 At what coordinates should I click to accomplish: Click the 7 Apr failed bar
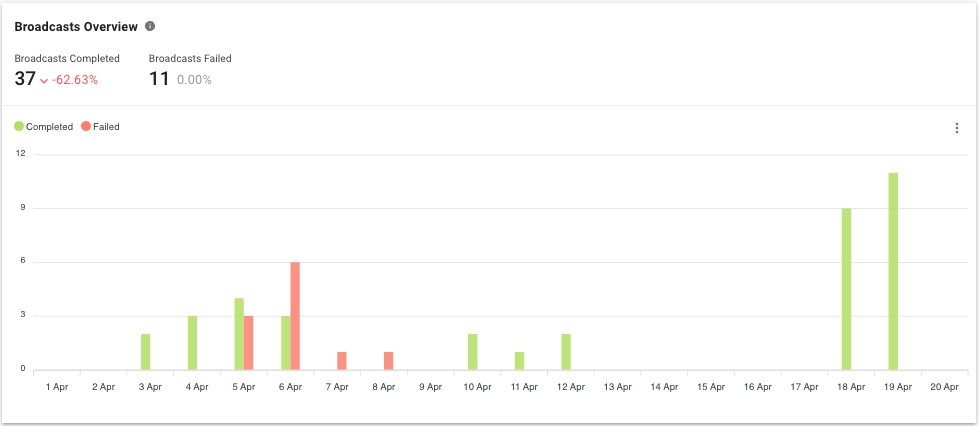click(342, 361)
